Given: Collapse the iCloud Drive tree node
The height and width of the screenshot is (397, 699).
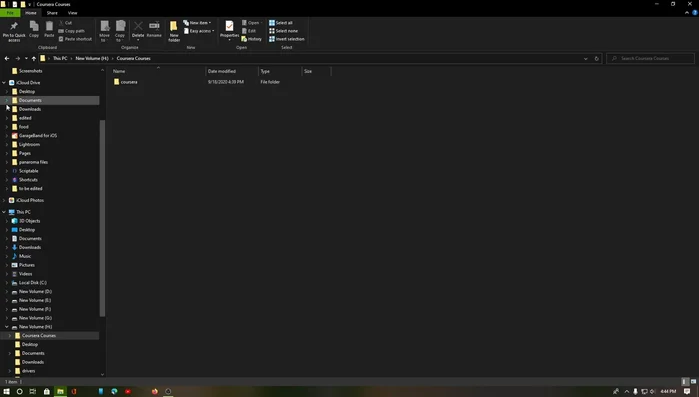Looking at the screenshot, I should [x=4, y=83].
